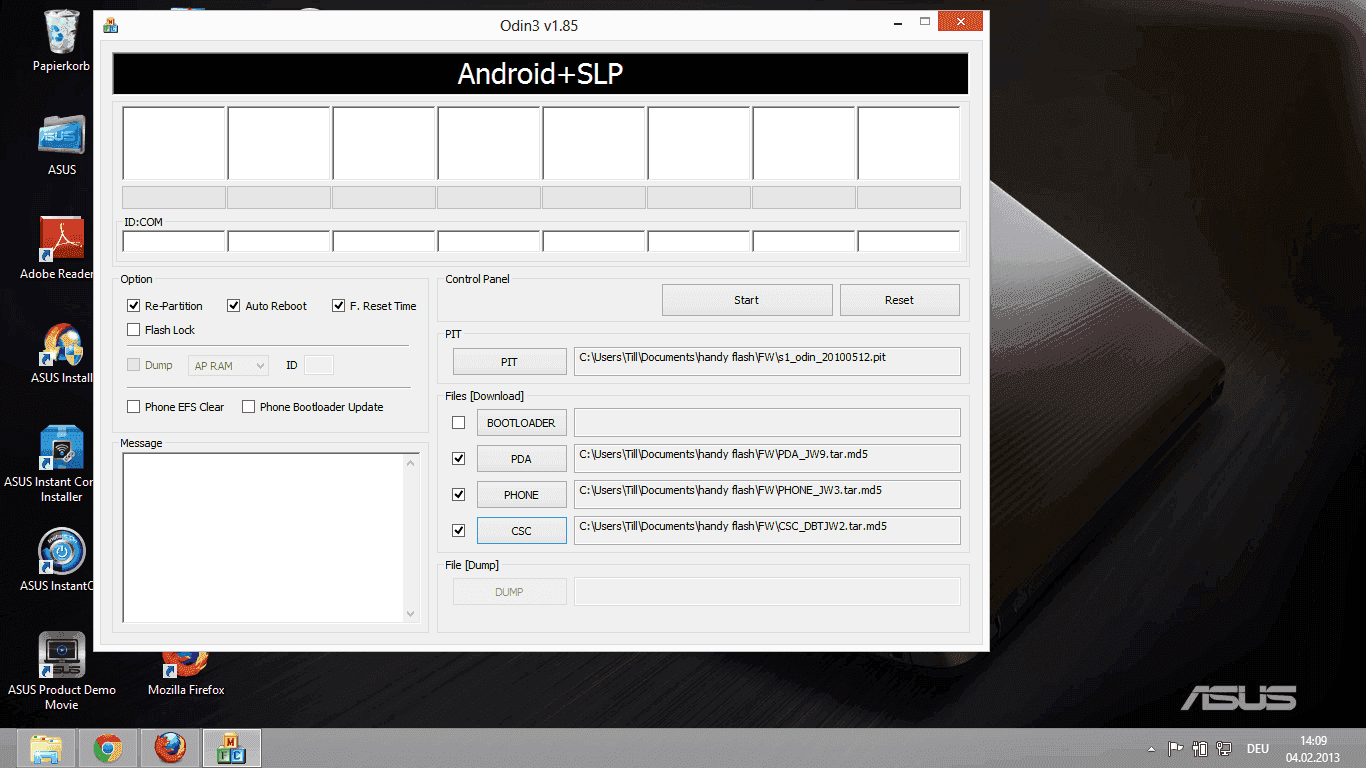Select the Odin3 taskbar button
Image resolution: width=1366 pixels, height=768 pixels.
[232, 748]
